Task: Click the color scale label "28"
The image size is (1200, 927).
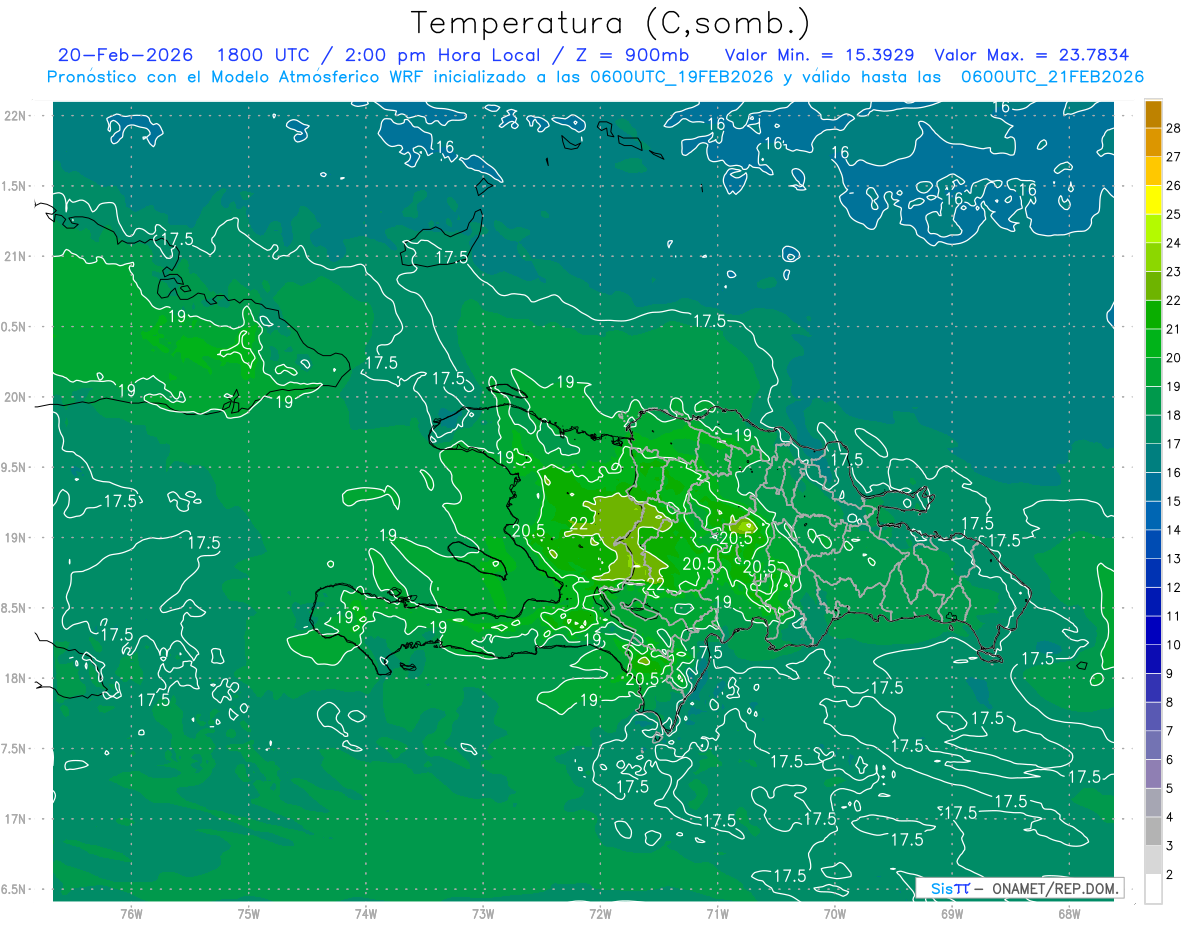Action: click(x=1174, y=128)
